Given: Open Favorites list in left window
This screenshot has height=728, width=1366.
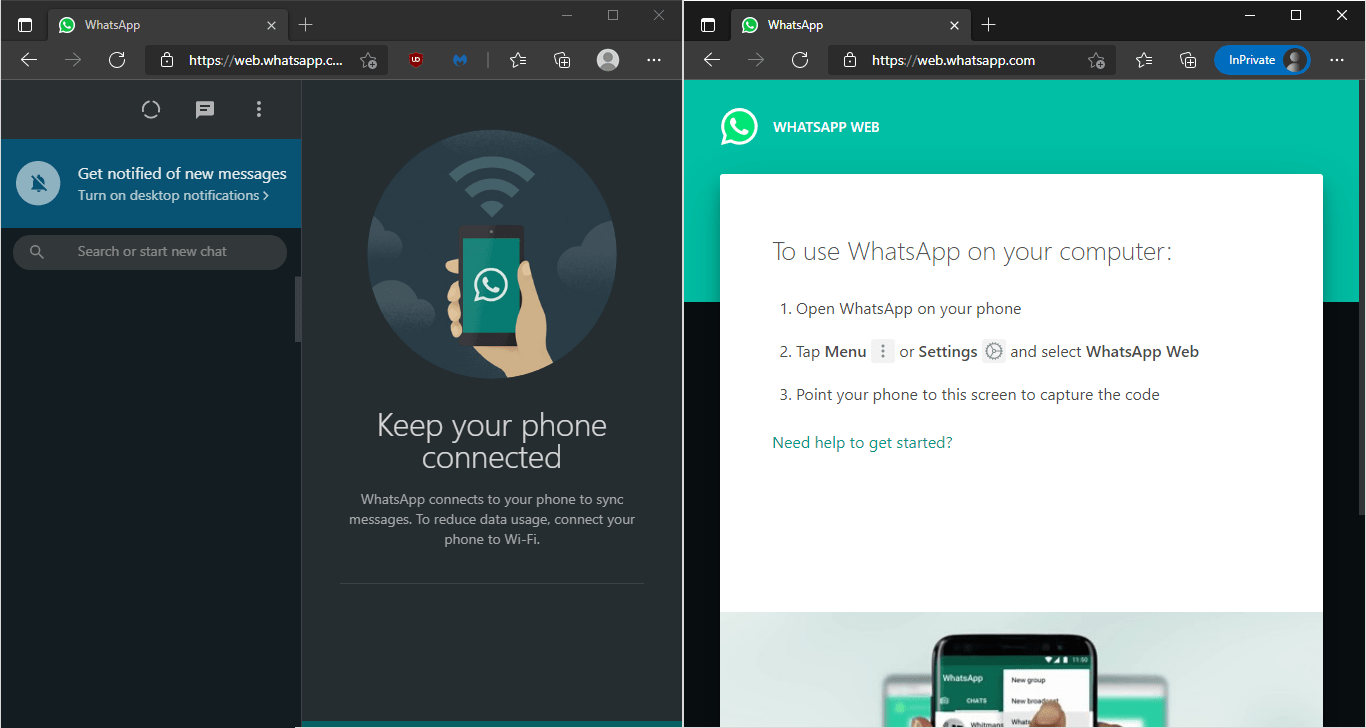Looking at the screenshot, I should coord(517,60).
